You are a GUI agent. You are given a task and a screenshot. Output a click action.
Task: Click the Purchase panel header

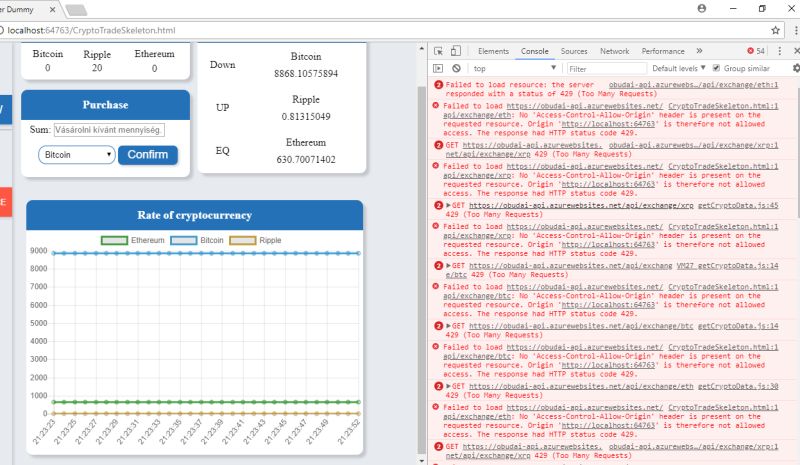point(106,105)
